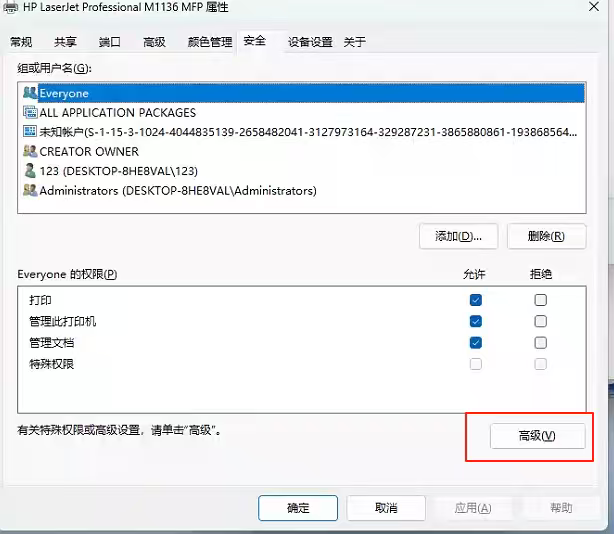Click the 允许 column header

point(474,274)
